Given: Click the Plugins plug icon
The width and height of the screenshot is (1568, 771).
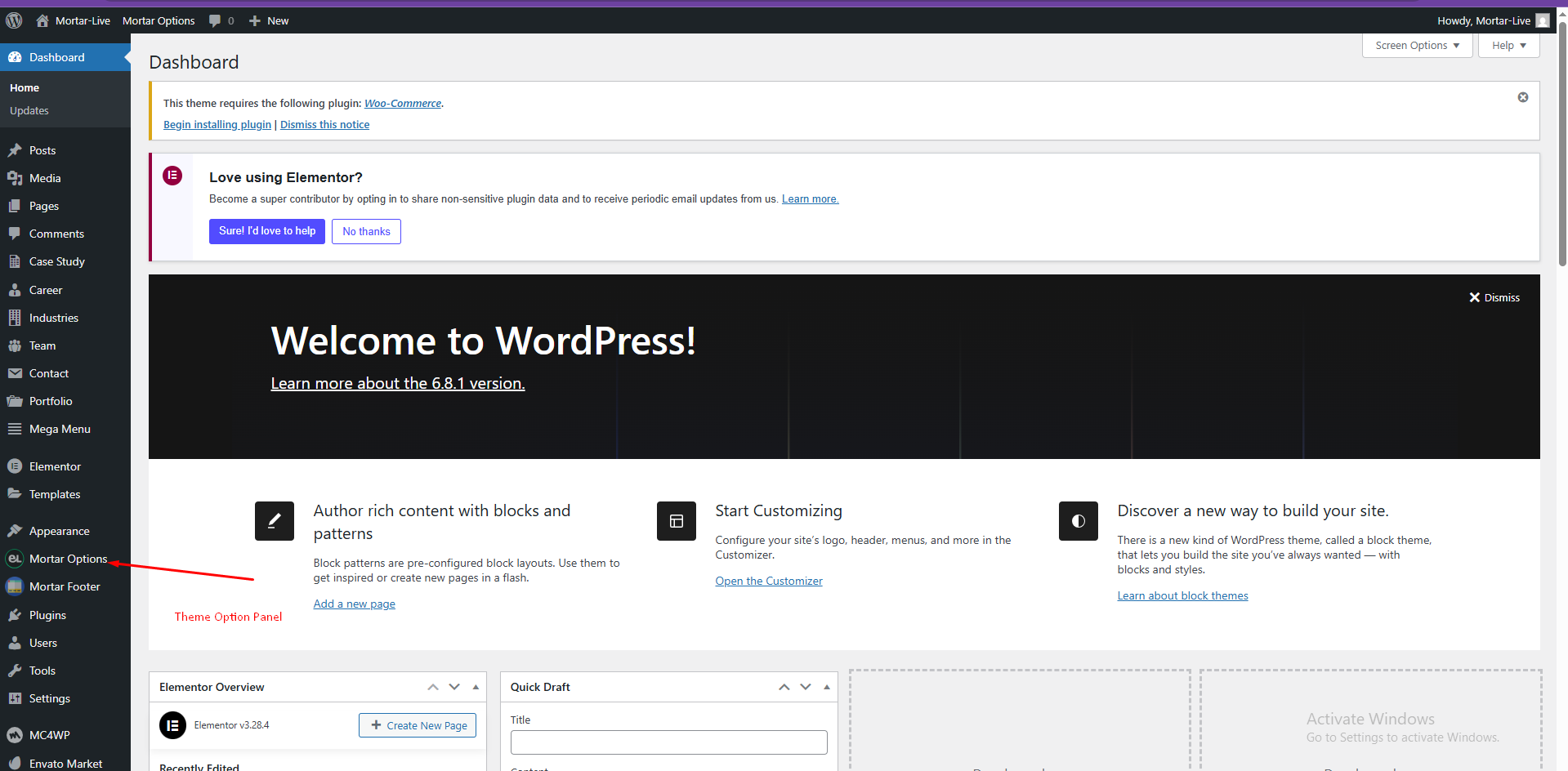Looking at the screenshot, I should tap(15, 615).
